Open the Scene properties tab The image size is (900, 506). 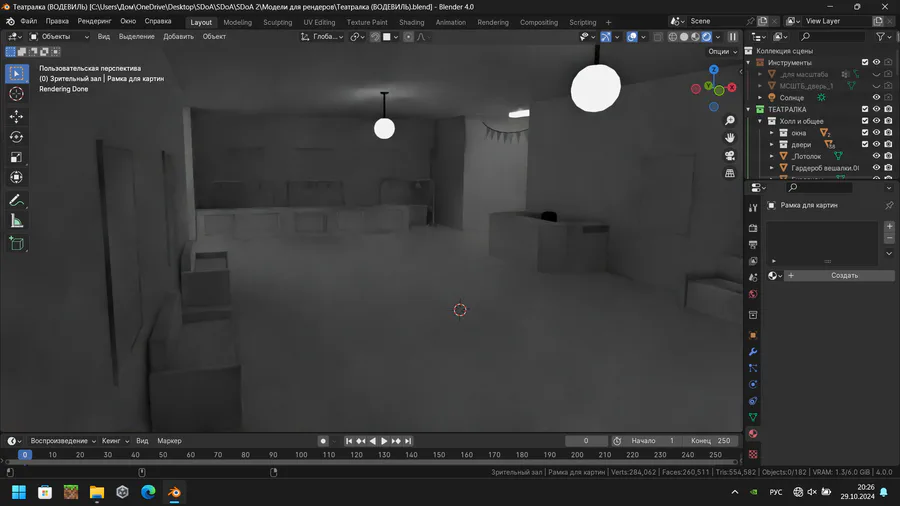pos(753,278)
